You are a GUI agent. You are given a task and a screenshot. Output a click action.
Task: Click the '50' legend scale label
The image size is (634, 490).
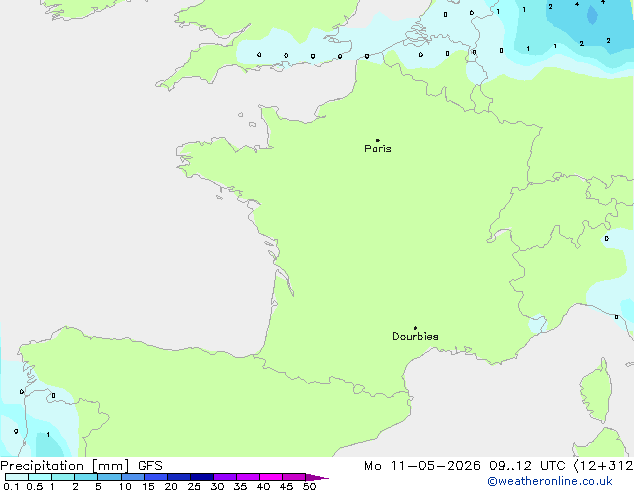tap(309, 486)
